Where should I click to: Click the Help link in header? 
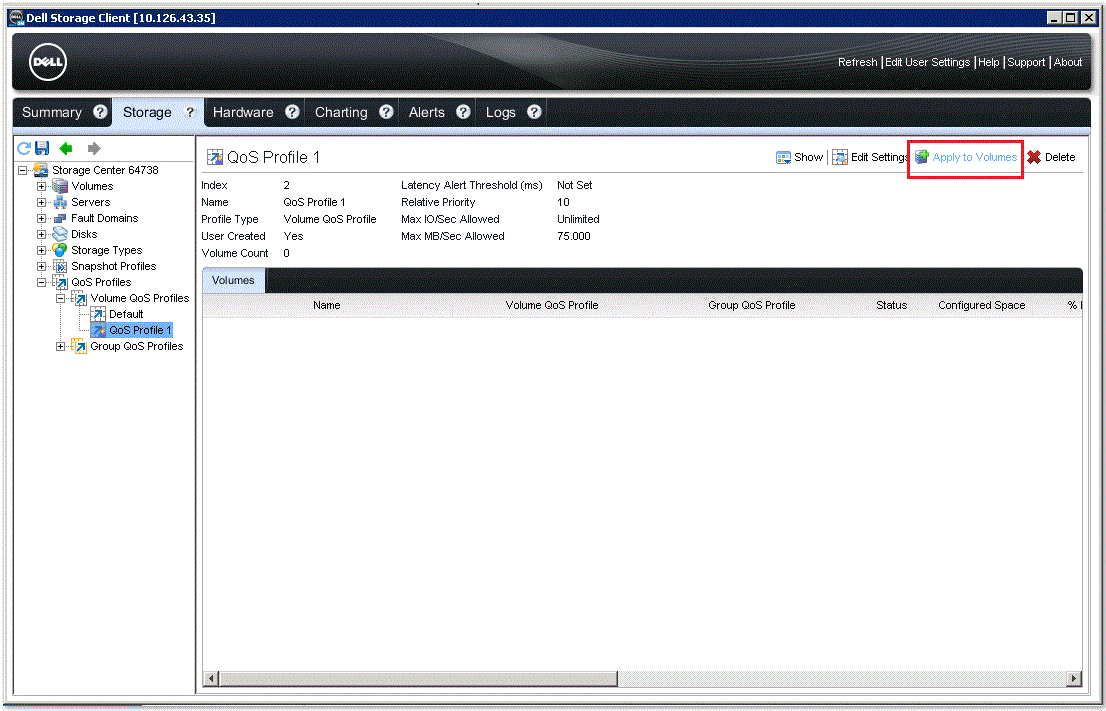989,62
